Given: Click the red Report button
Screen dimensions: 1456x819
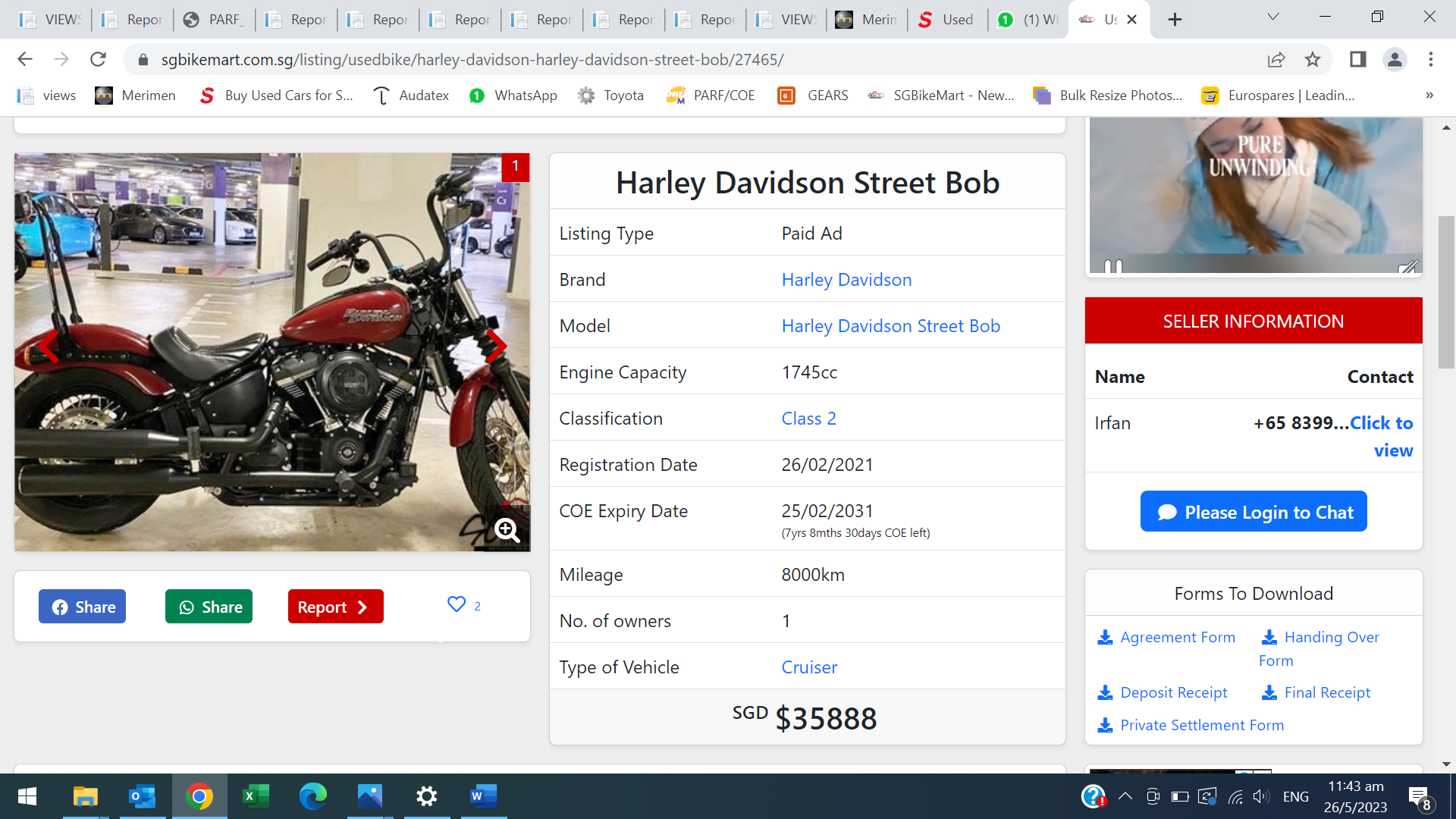Looking at the screenshot, I should pyautogui.click(x=335, y=607).
